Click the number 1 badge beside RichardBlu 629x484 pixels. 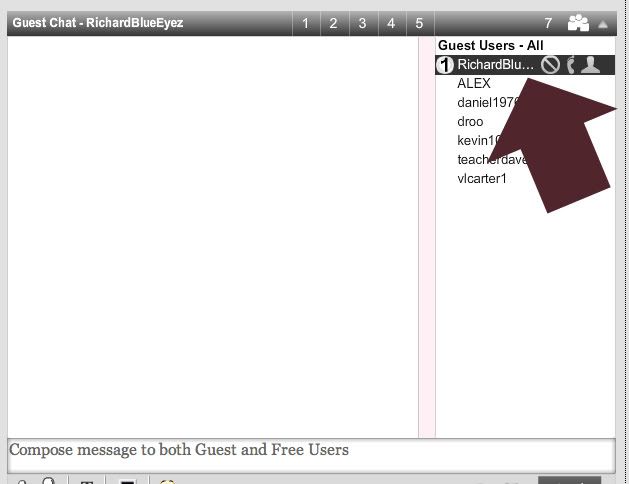tap(445, 65)
